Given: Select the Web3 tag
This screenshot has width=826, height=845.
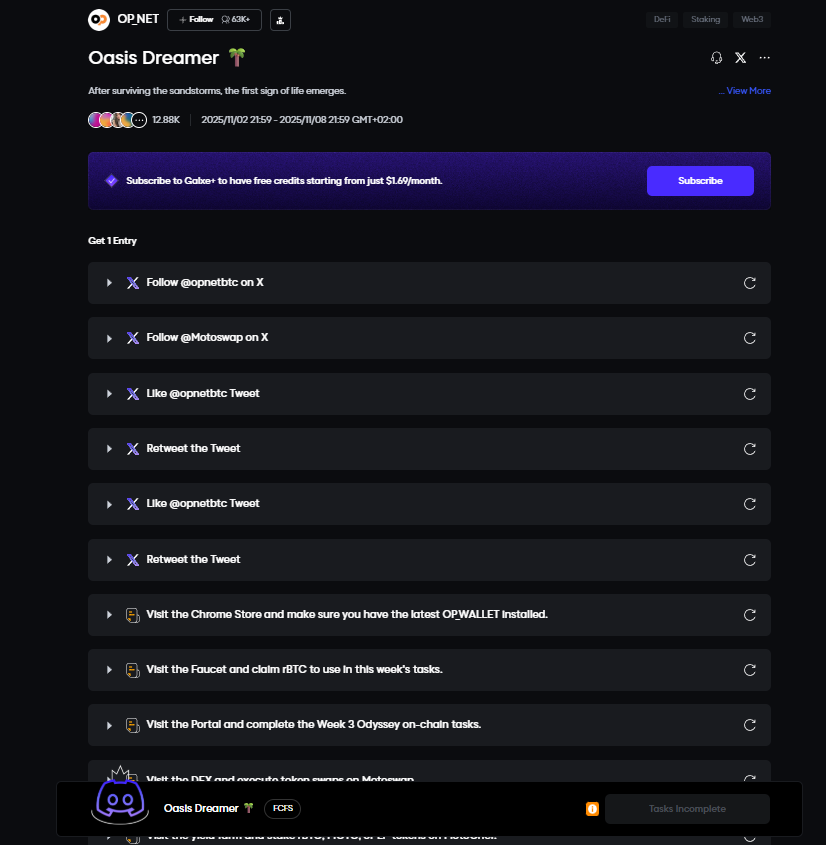Looking at the screenshot, I should (x=751, y=20).
